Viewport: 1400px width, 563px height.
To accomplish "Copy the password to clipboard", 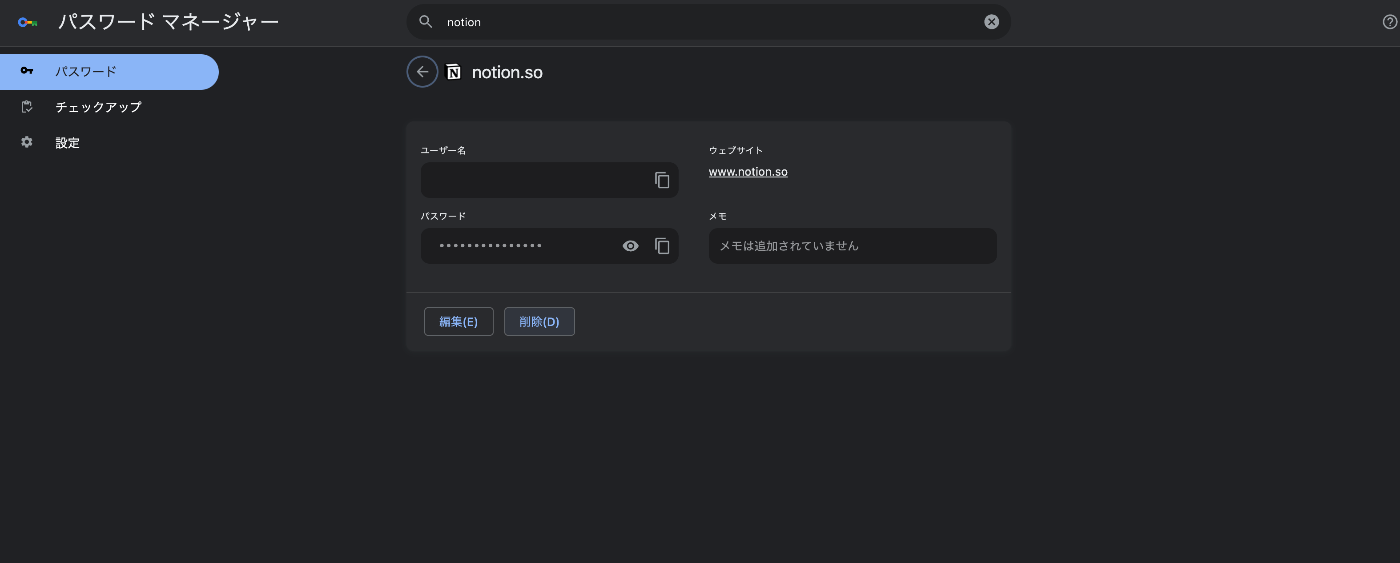I will tap(662, 246).
